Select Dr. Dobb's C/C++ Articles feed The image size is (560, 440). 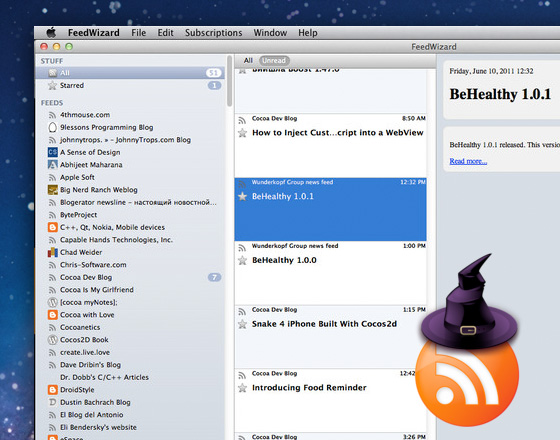130,377
